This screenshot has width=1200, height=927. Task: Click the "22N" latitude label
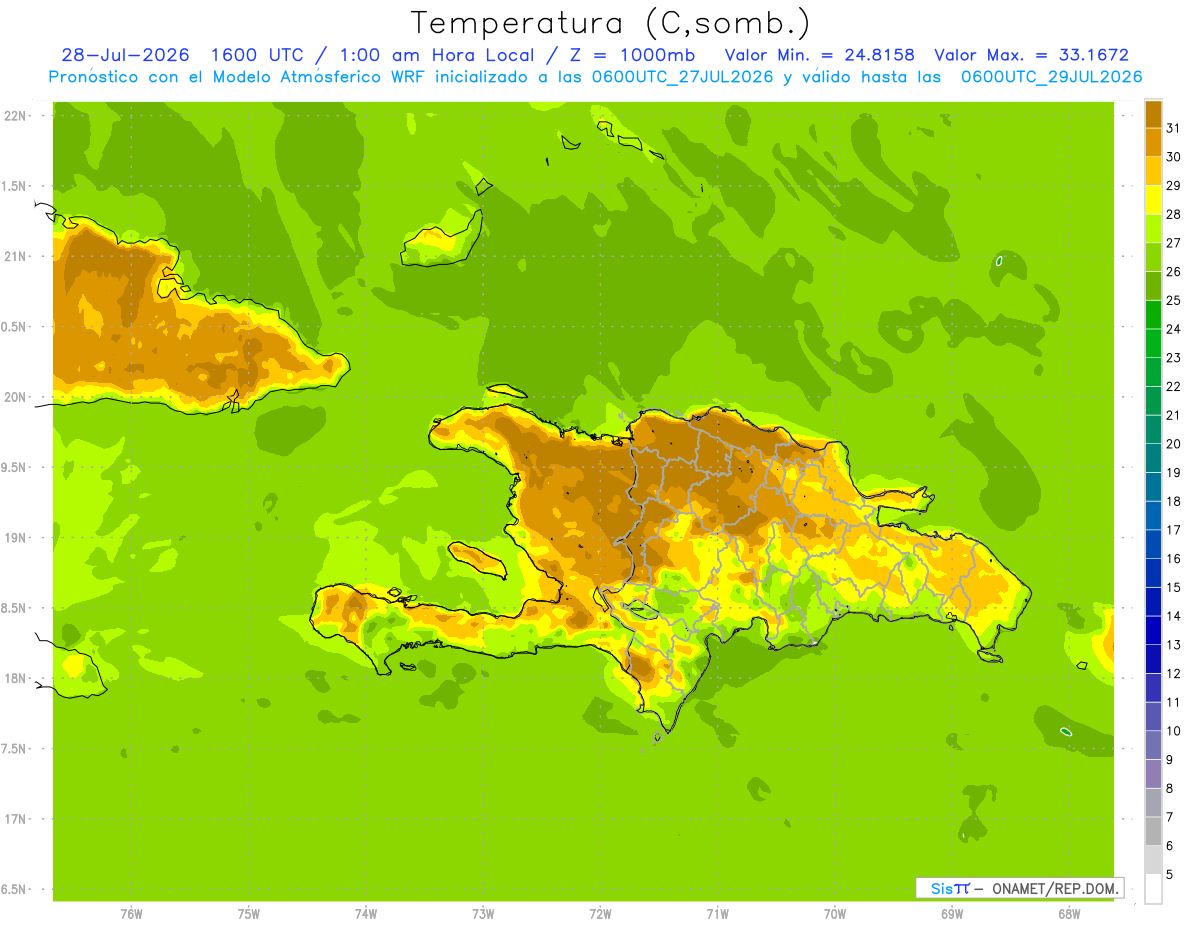point(17,116)
